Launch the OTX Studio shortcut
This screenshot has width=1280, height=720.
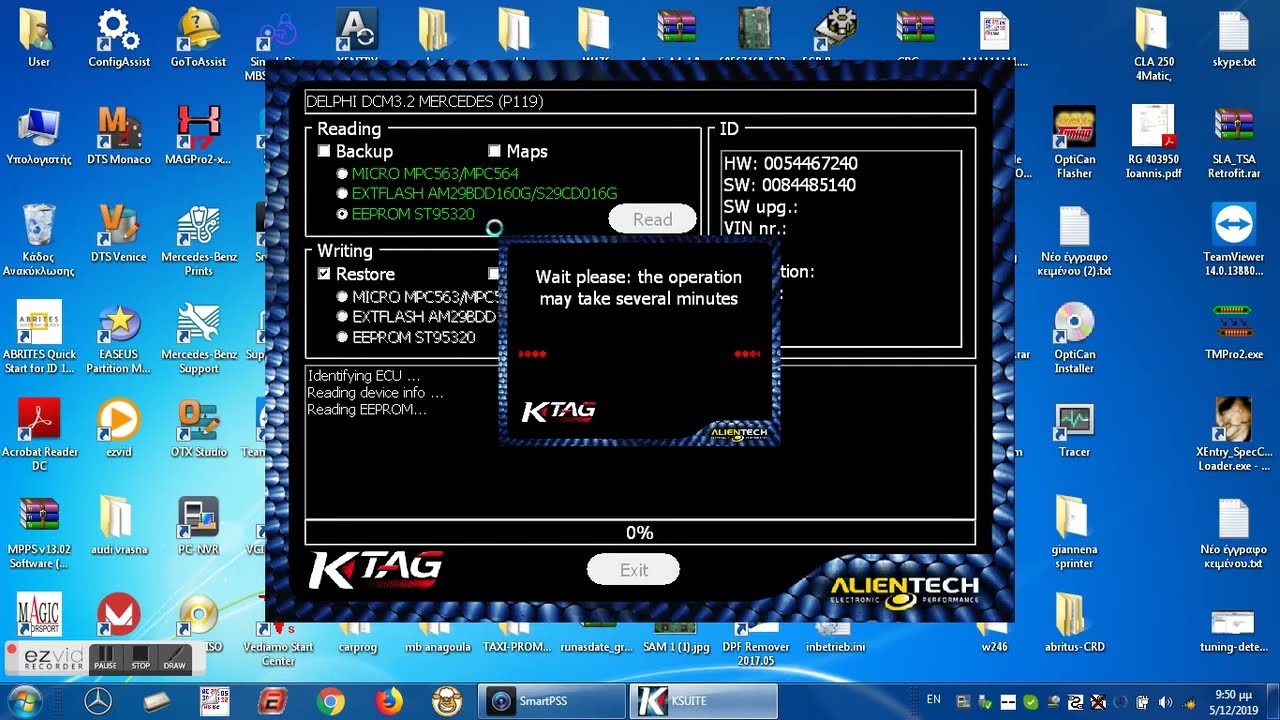click(198, 428)
